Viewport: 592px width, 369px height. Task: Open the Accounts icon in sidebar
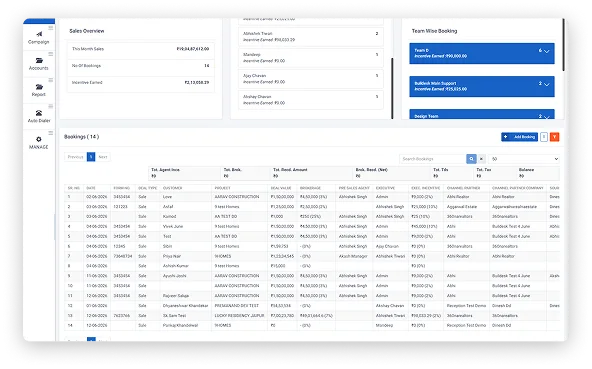coord(39,60)
